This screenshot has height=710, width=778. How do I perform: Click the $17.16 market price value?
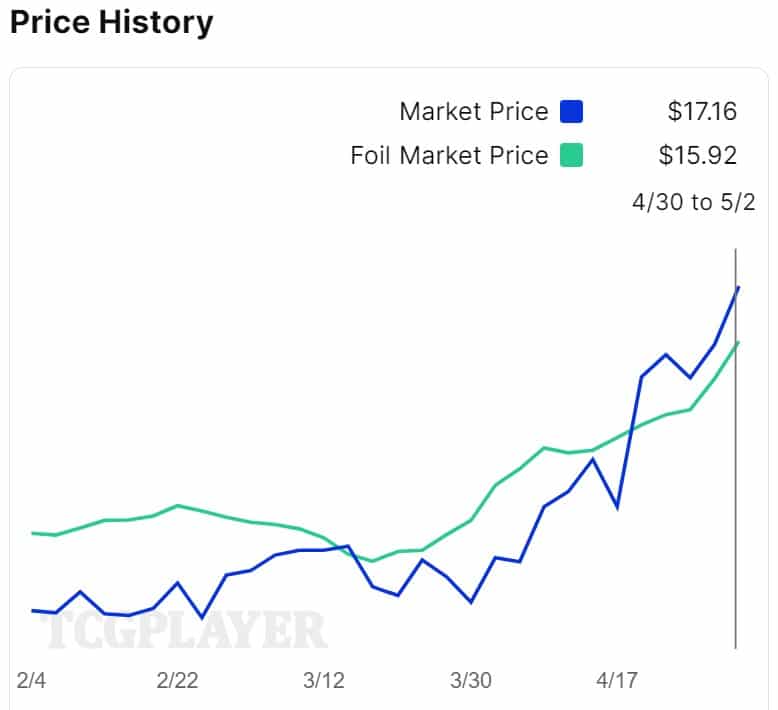(702, 111)
